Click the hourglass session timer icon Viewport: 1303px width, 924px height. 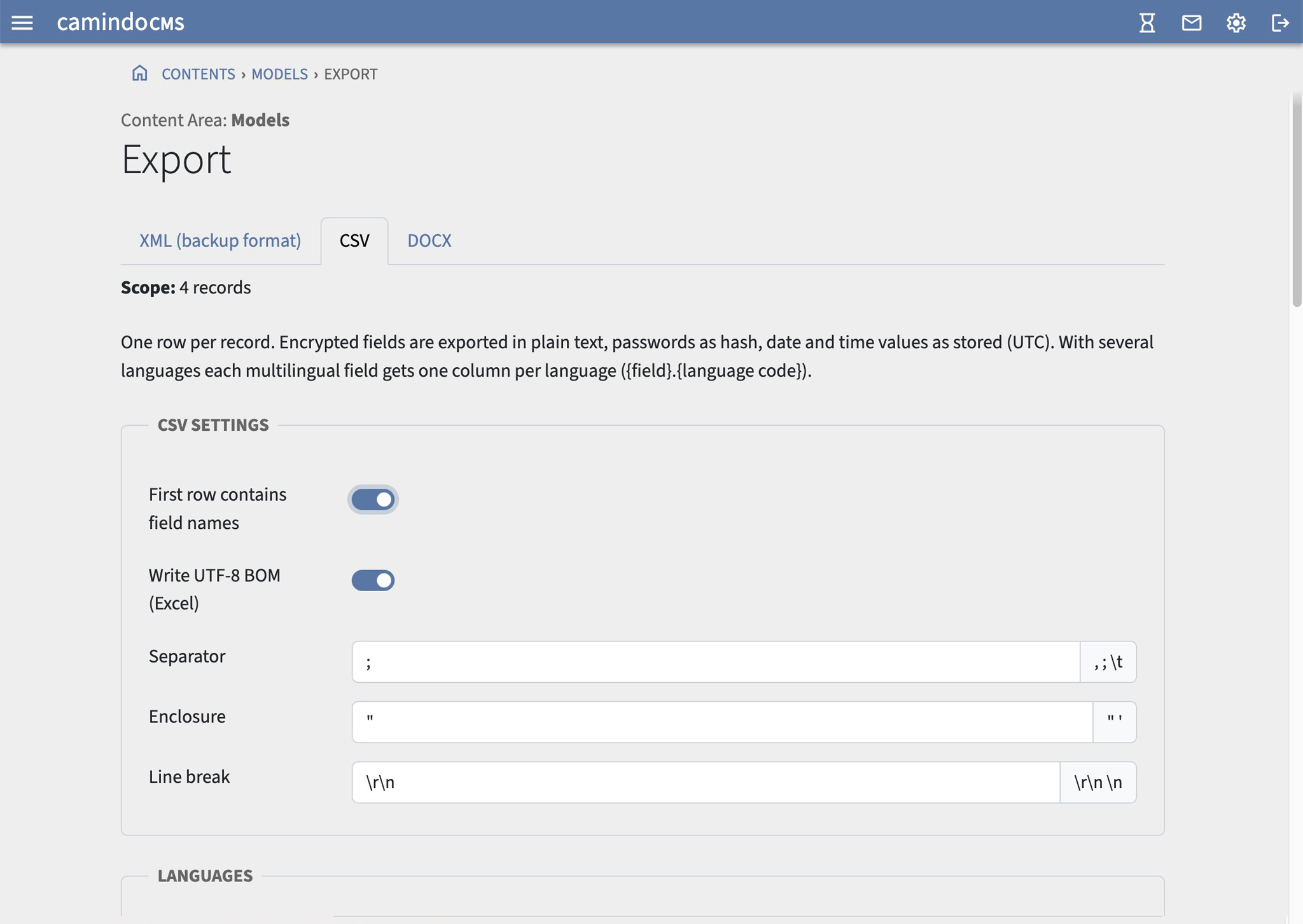pos(1147,23)
